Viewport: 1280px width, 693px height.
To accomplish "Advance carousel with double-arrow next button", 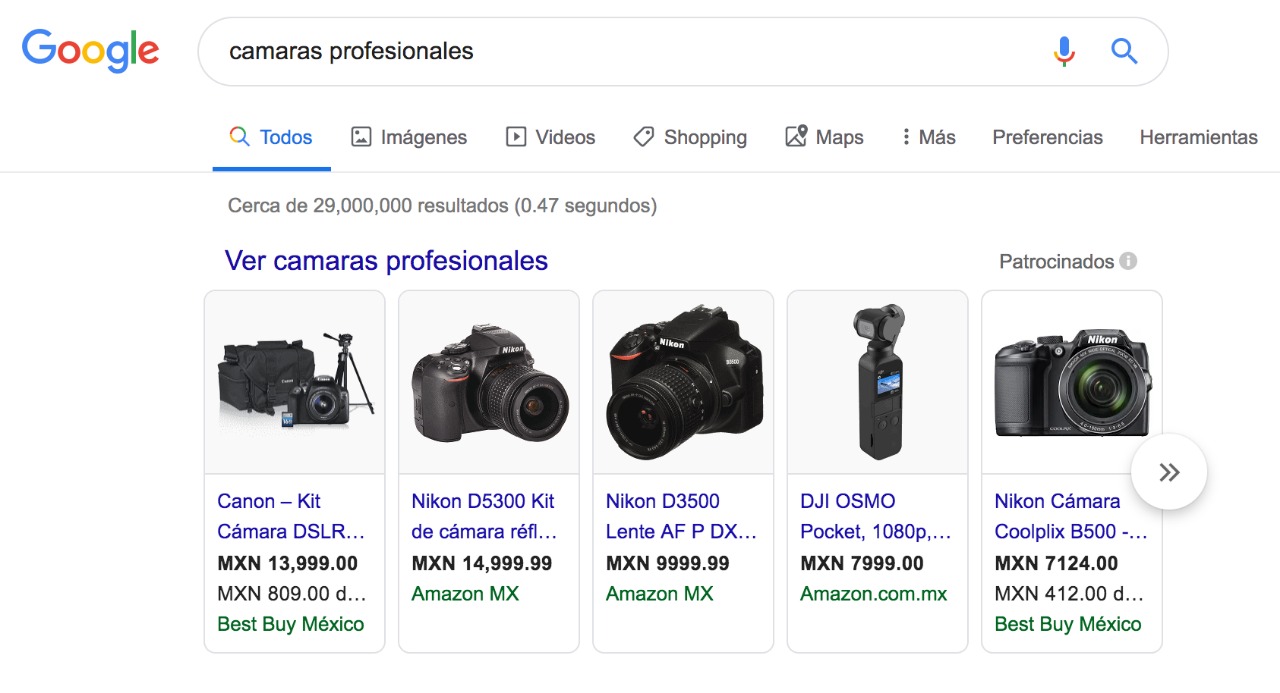I will [1168, 472].
